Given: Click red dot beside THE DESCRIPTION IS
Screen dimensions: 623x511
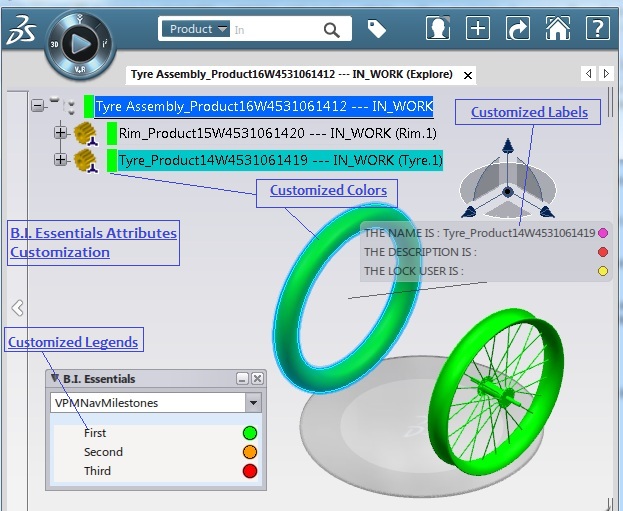Looking at the screenshot, I should 603,252.
